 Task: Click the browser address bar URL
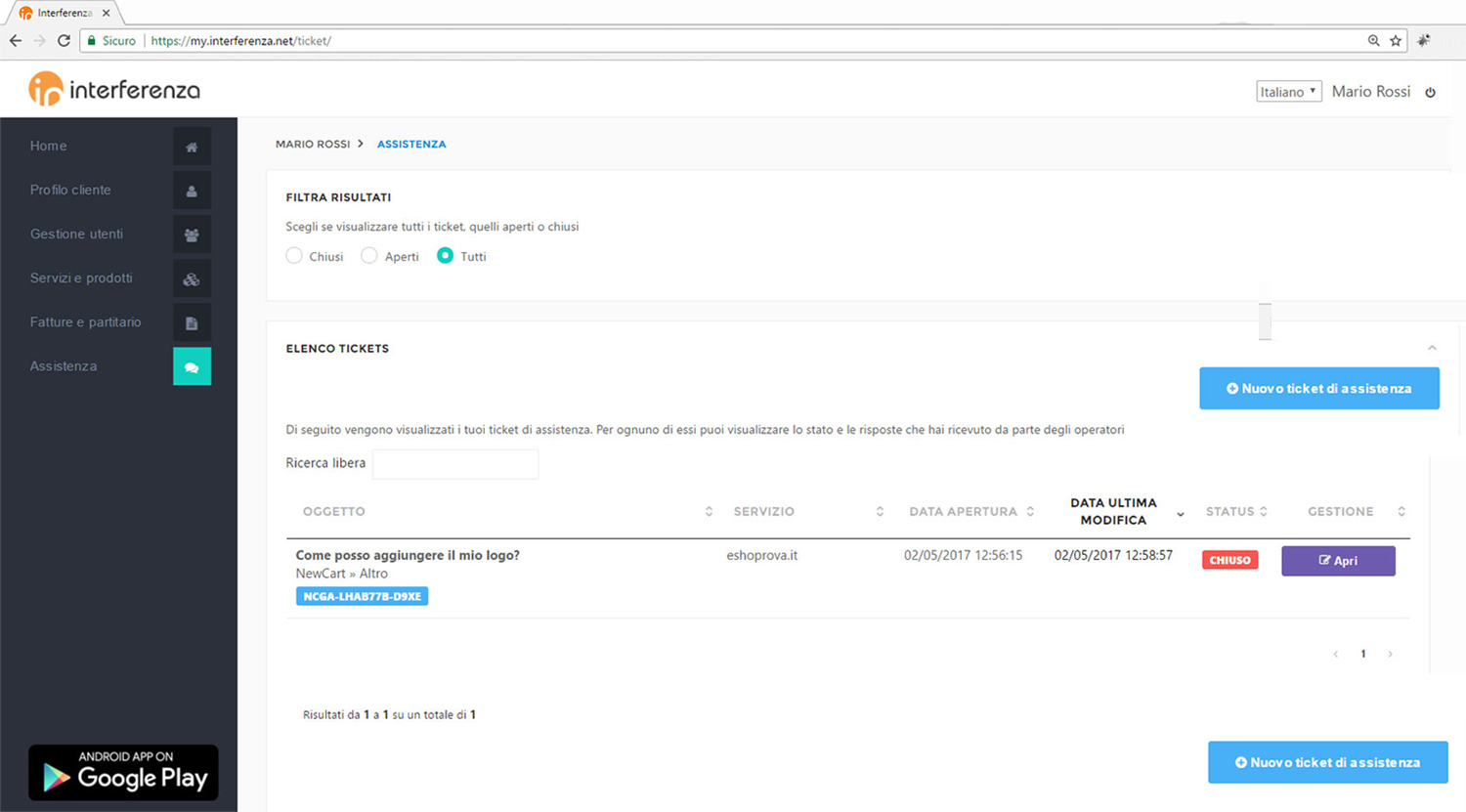click(240, 41)
